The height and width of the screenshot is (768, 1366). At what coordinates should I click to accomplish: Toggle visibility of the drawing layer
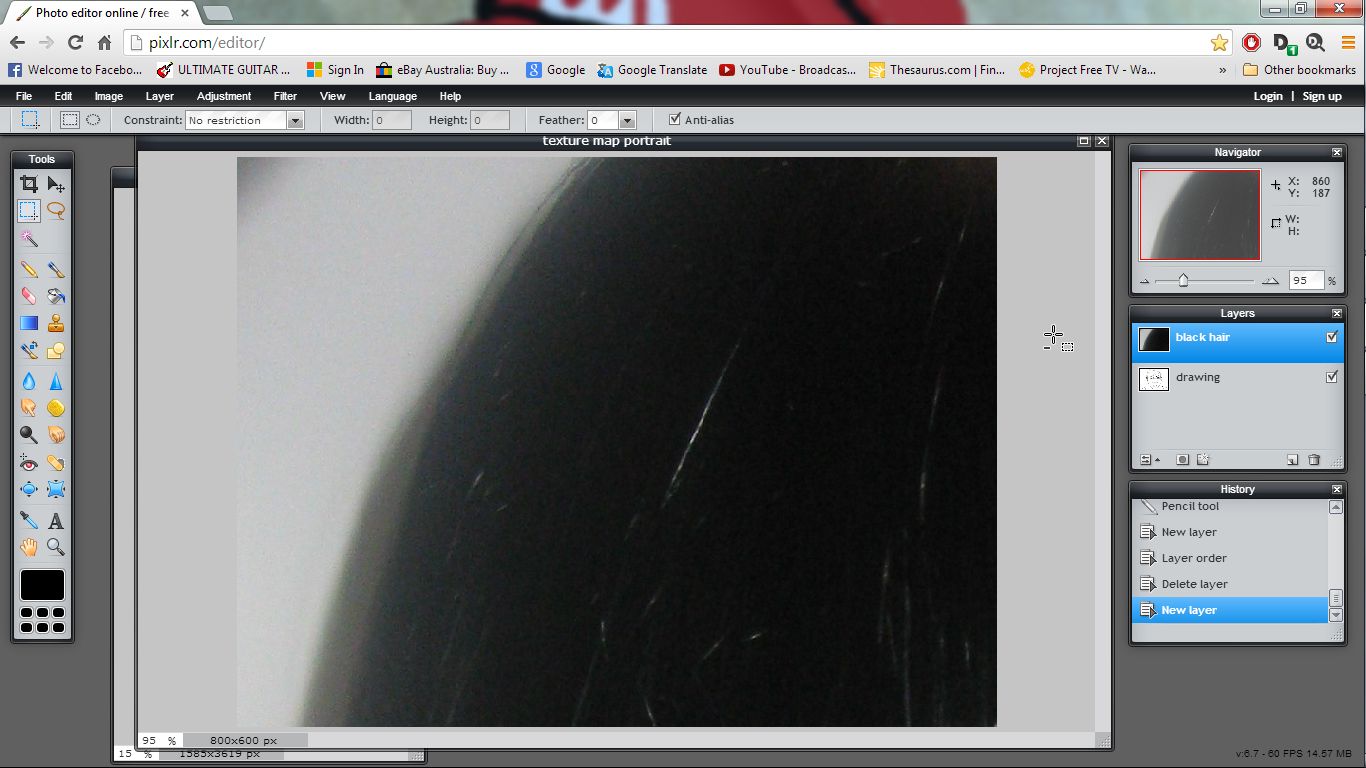point(1331,377)
